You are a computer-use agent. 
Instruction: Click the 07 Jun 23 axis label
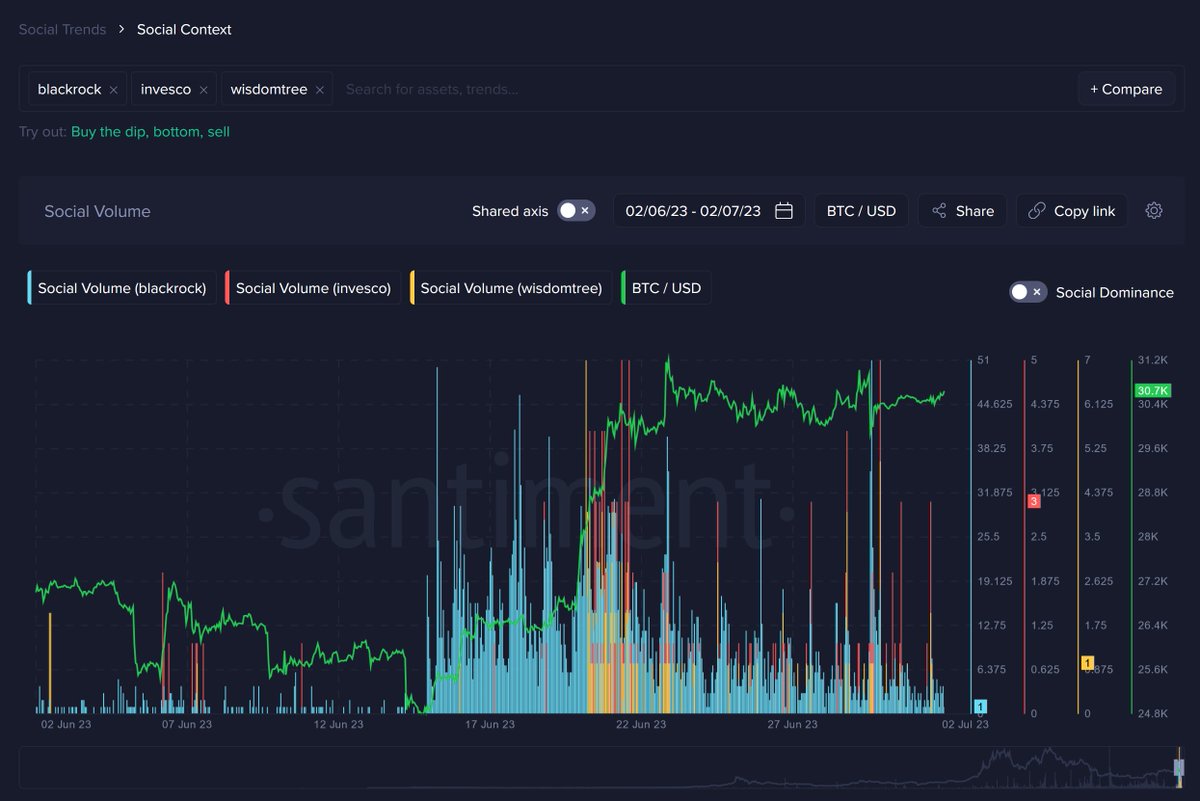pyautogui.click(x=186, y=724)
